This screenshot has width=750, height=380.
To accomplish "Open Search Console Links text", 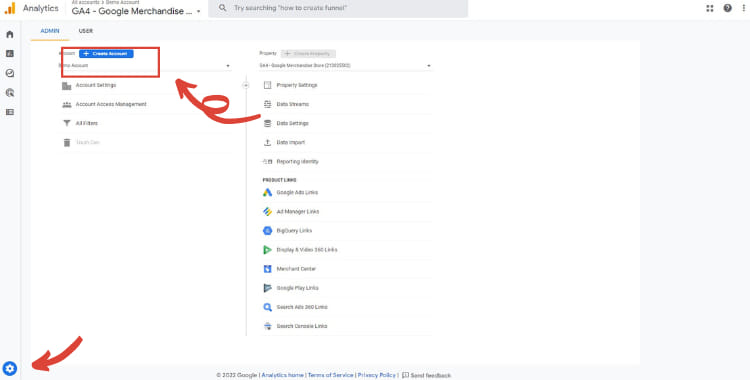I will 302,326.
